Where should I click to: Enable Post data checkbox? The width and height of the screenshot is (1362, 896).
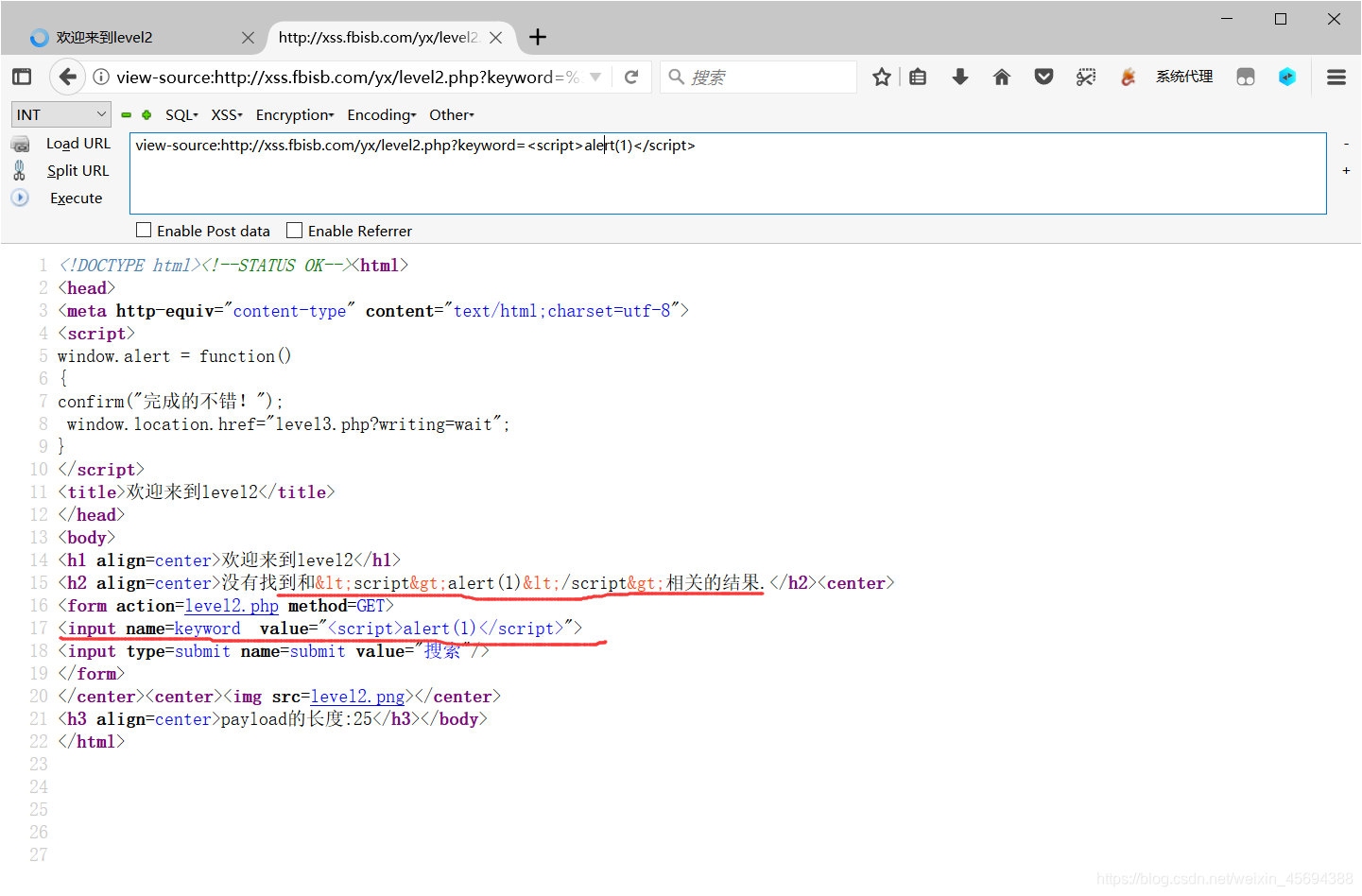coord(144,230)
